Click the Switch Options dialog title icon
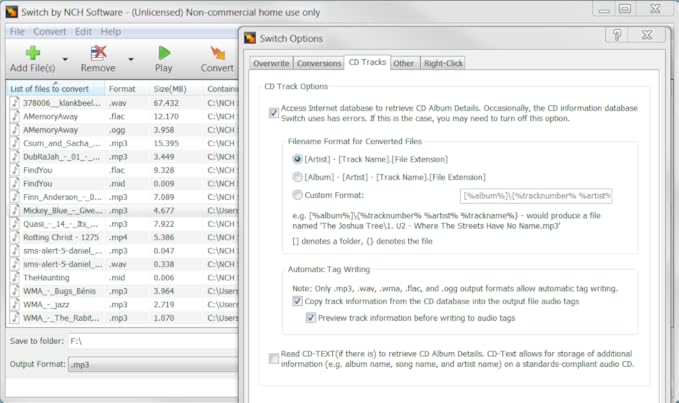This screenshot has width=679, height=403. 250,38
